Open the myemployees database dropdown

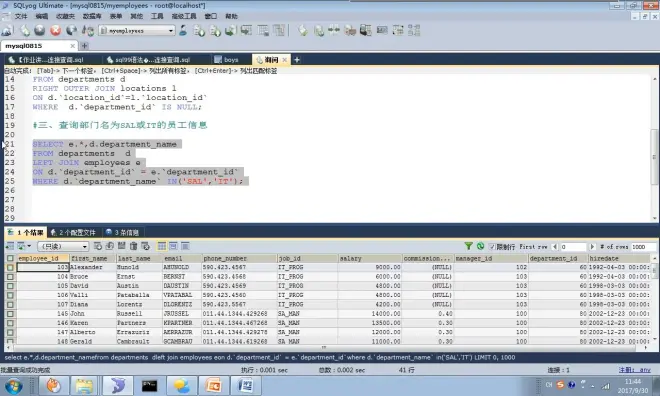[171, 31]
